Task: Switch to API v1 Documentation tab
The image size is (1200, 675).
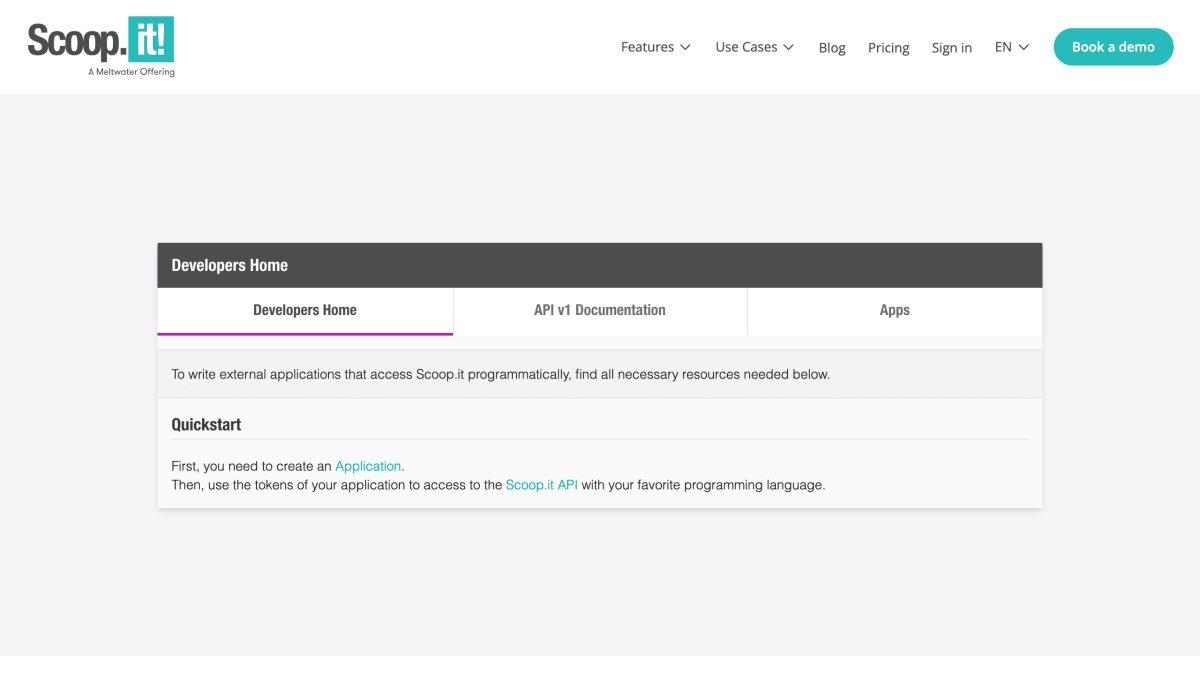Action: coord(600,311)
